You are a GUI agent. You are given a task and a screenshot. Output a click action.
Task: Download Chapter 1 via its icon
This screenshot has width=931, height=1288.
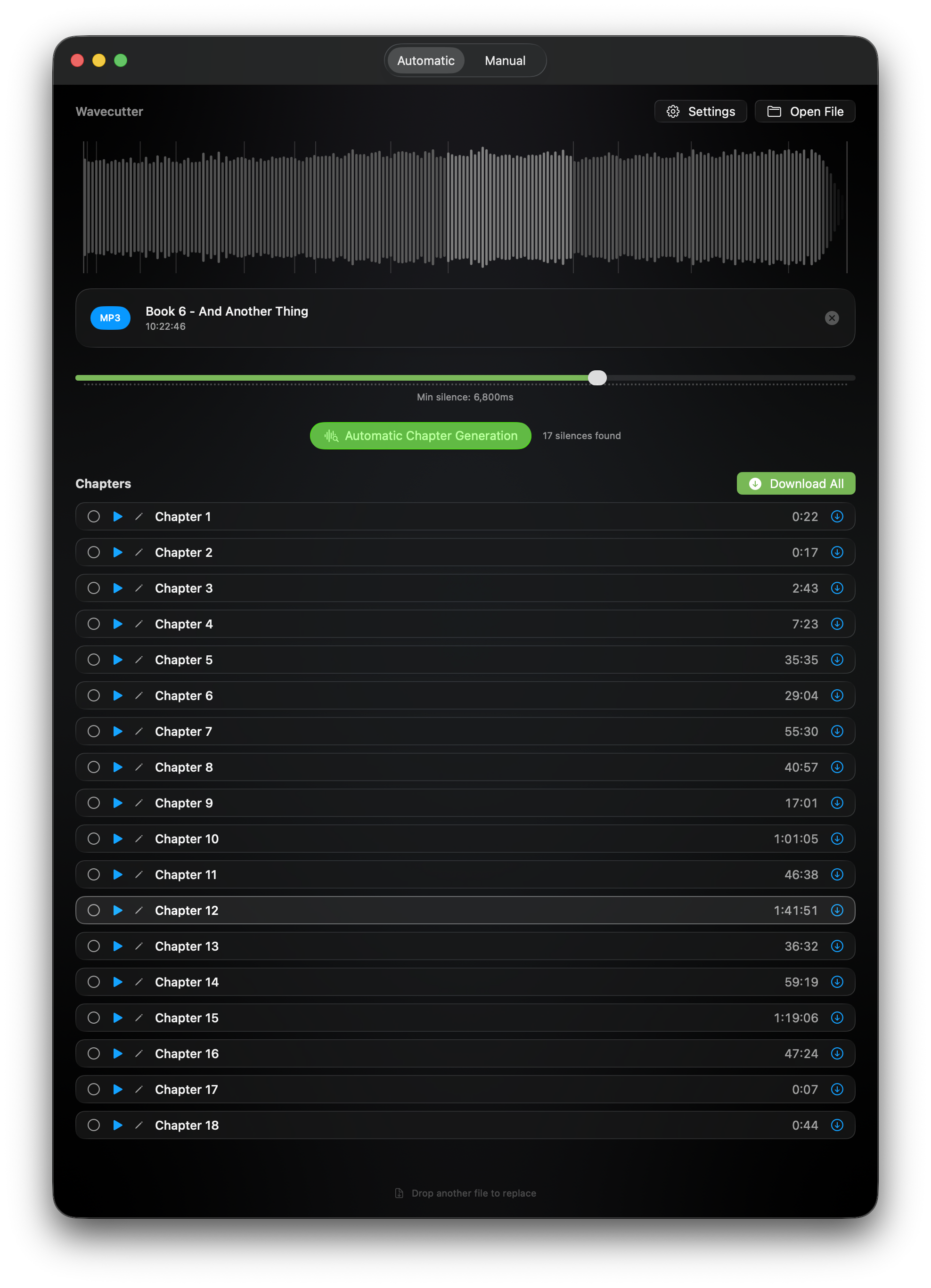(x=837, y=516)
